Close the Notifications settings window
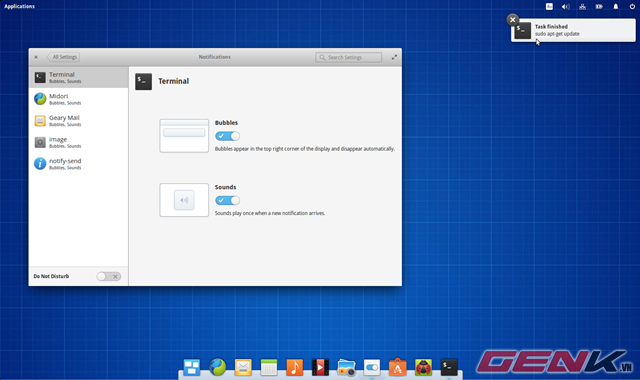 [x=36, y=57]
